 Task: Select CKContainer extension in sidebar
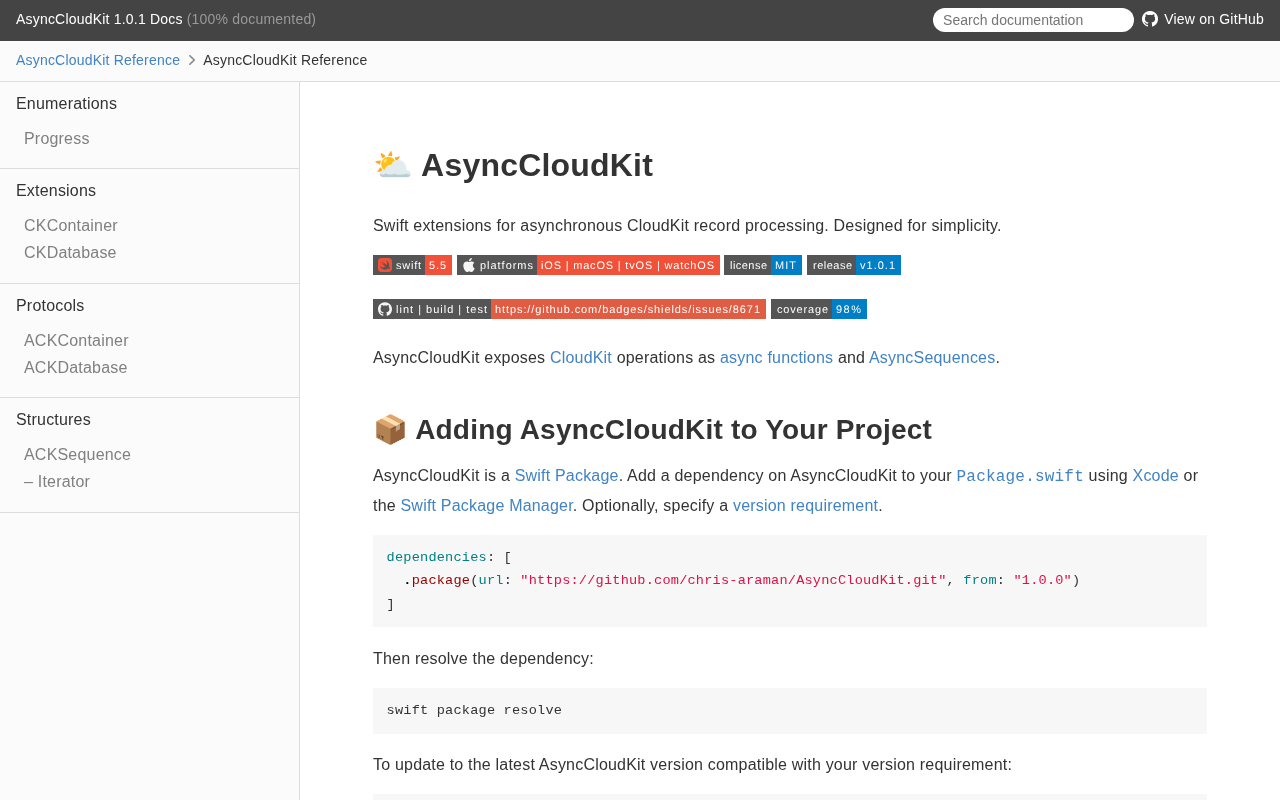[x=71, y=226]
